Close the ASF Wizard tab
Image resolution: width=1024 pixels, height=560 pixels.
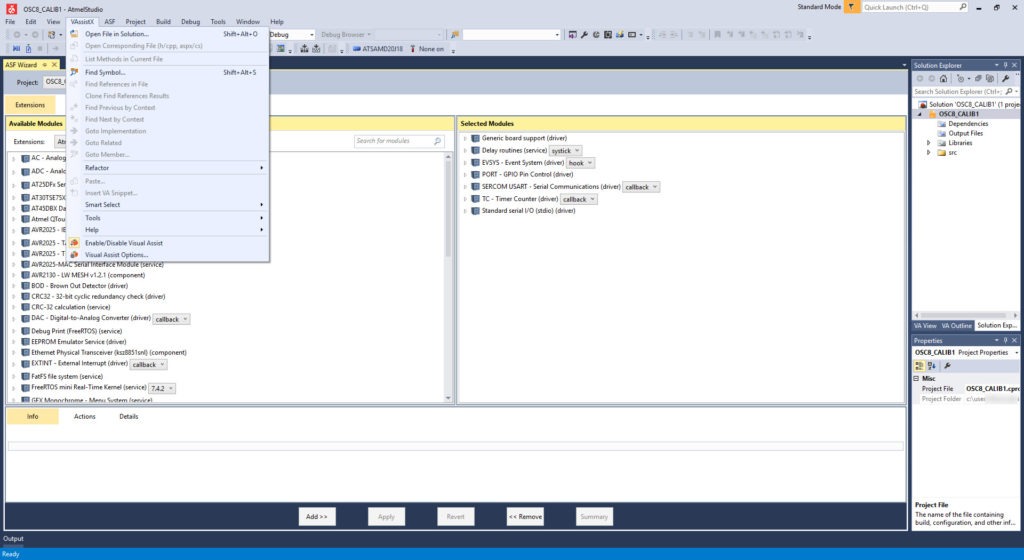click(x=55, y=65)
